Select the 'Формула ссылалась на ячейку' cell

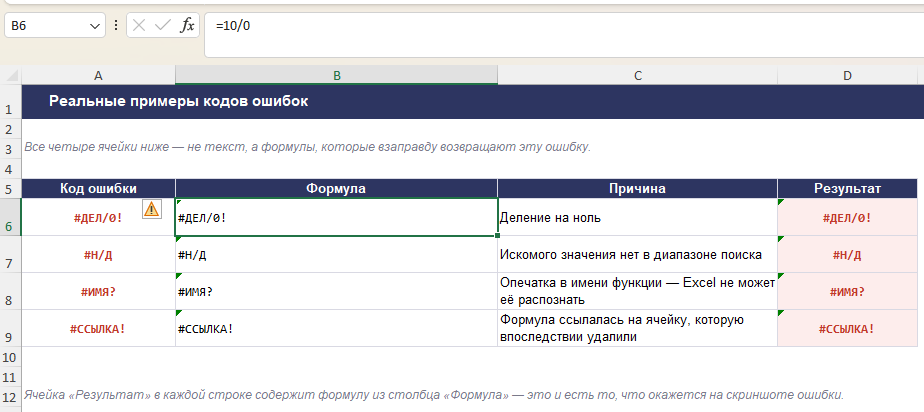pyautogui.click(x=638, y=328)
